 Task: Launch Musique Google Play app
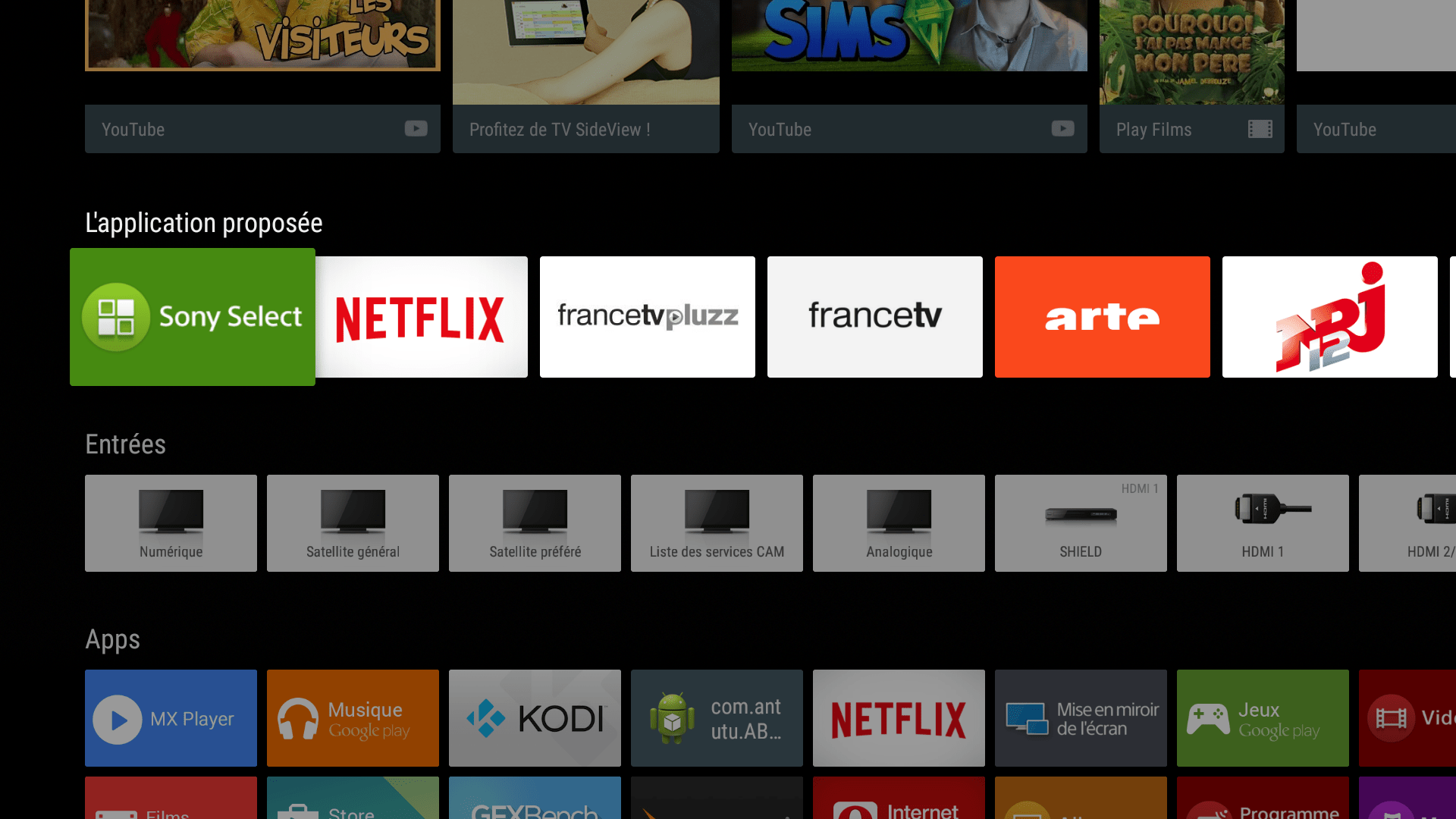[x=353, y=718]
